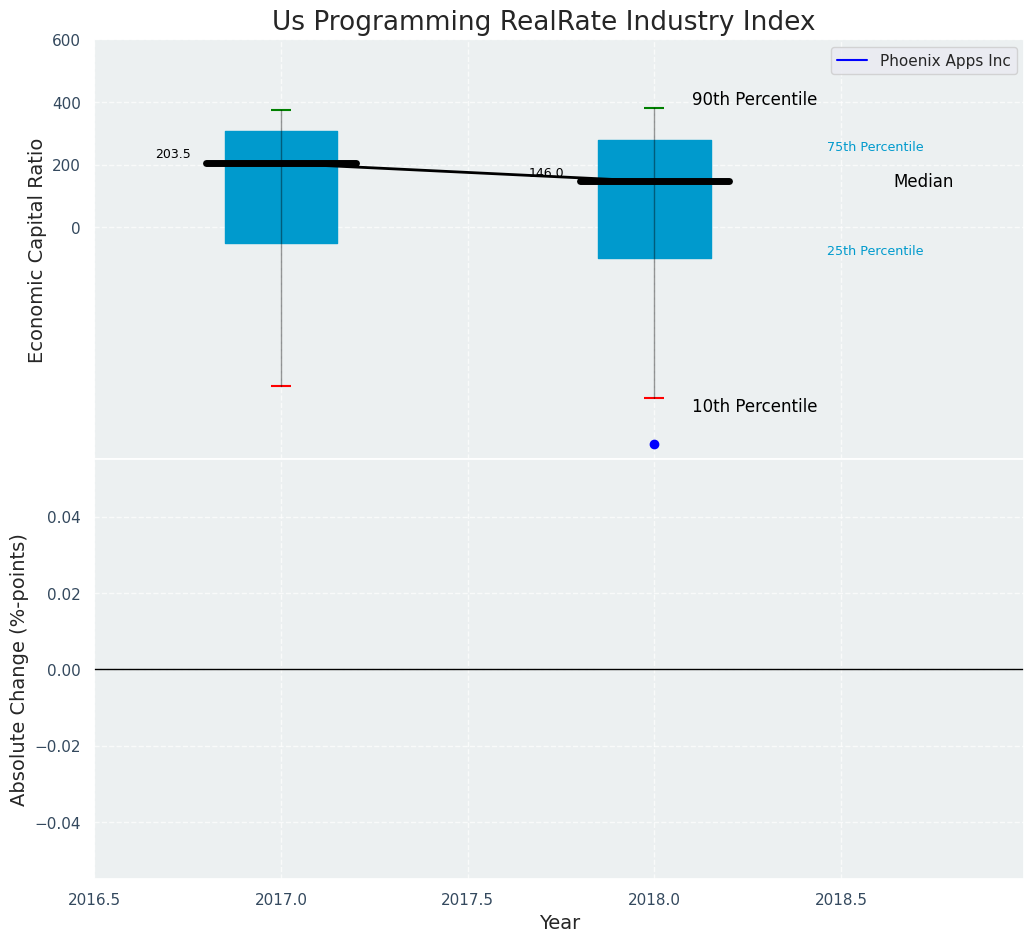Select the 2017 blue box plot bar
1034x942 pixels.
pyautogui.click(x=282, y=187)
